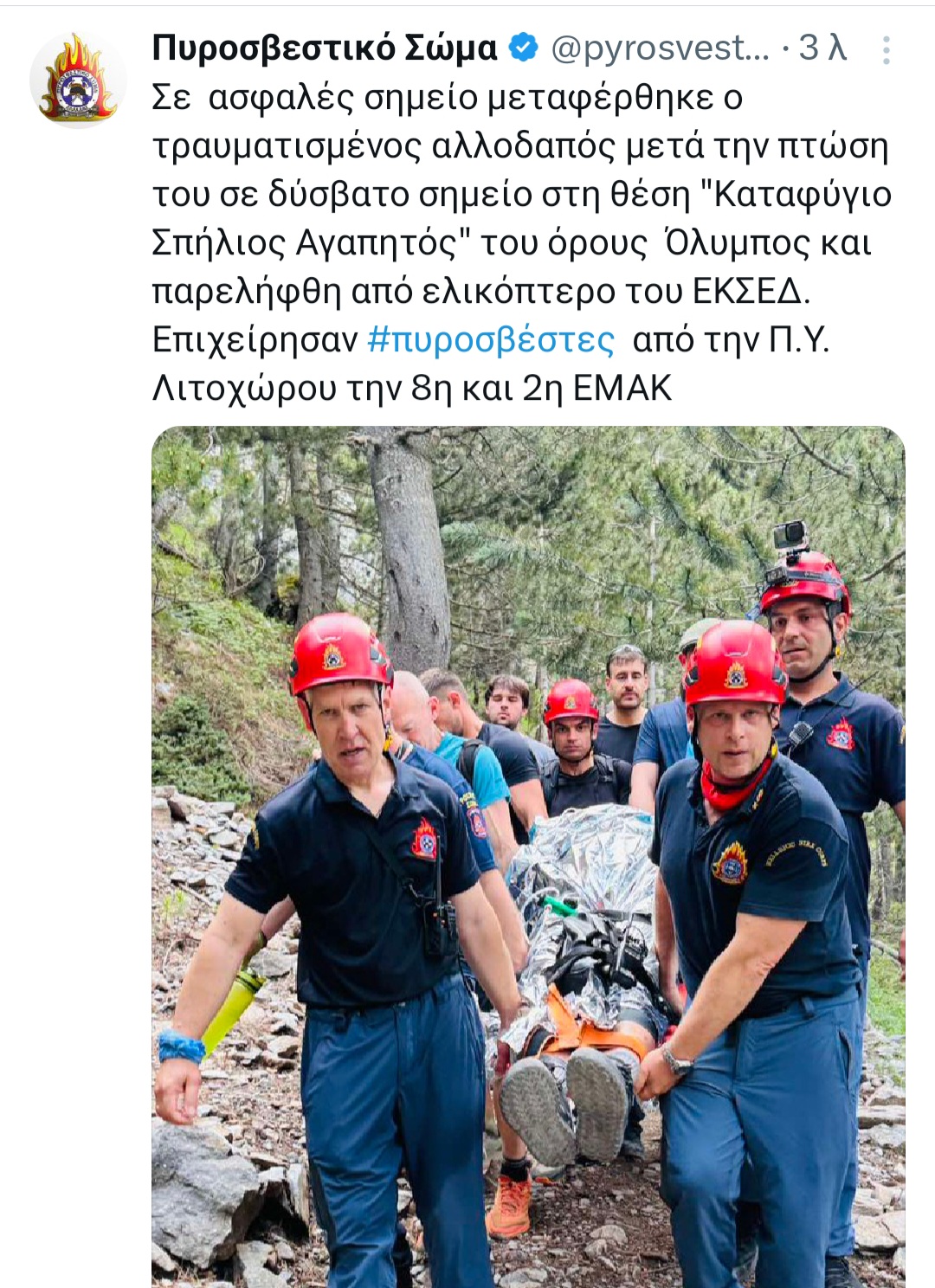Click the tweet text line mentioning ΕΚΣΕΔ

(x=481, y=292)
